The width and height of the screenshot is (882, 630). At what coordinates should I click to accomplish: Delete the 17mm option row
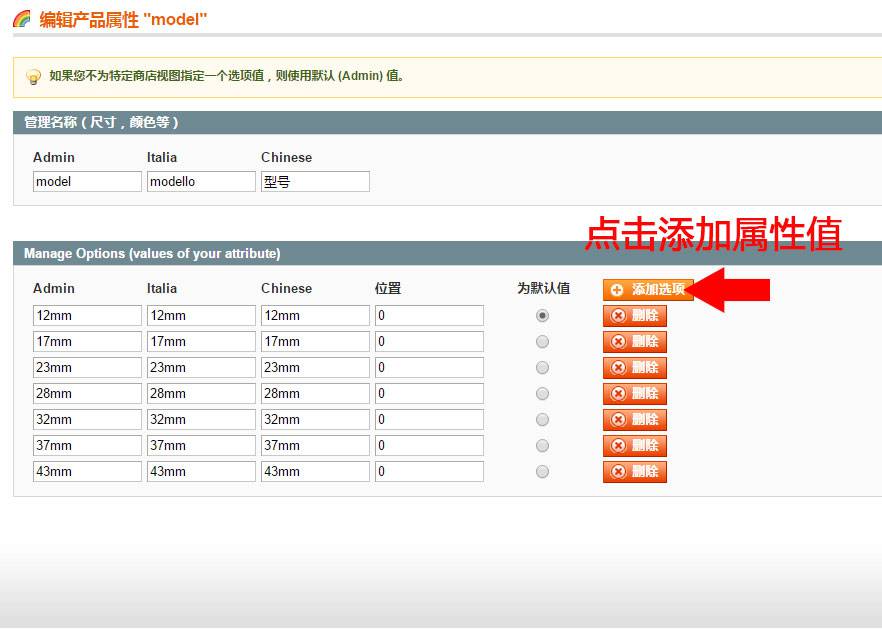tap(634, 341)
